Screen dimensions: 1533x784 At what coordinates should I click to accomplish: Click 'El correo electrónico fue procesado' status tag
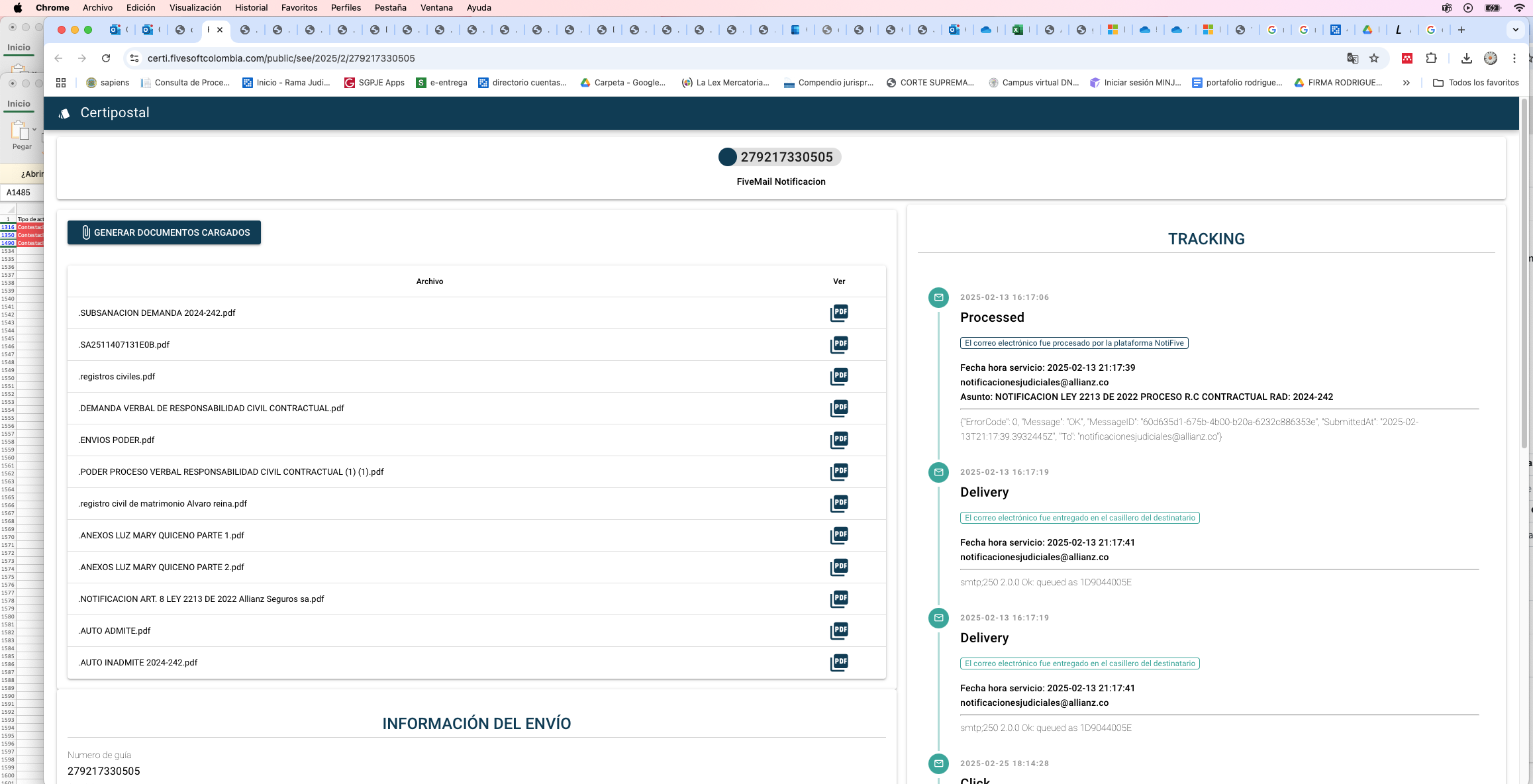point(1074,343)
